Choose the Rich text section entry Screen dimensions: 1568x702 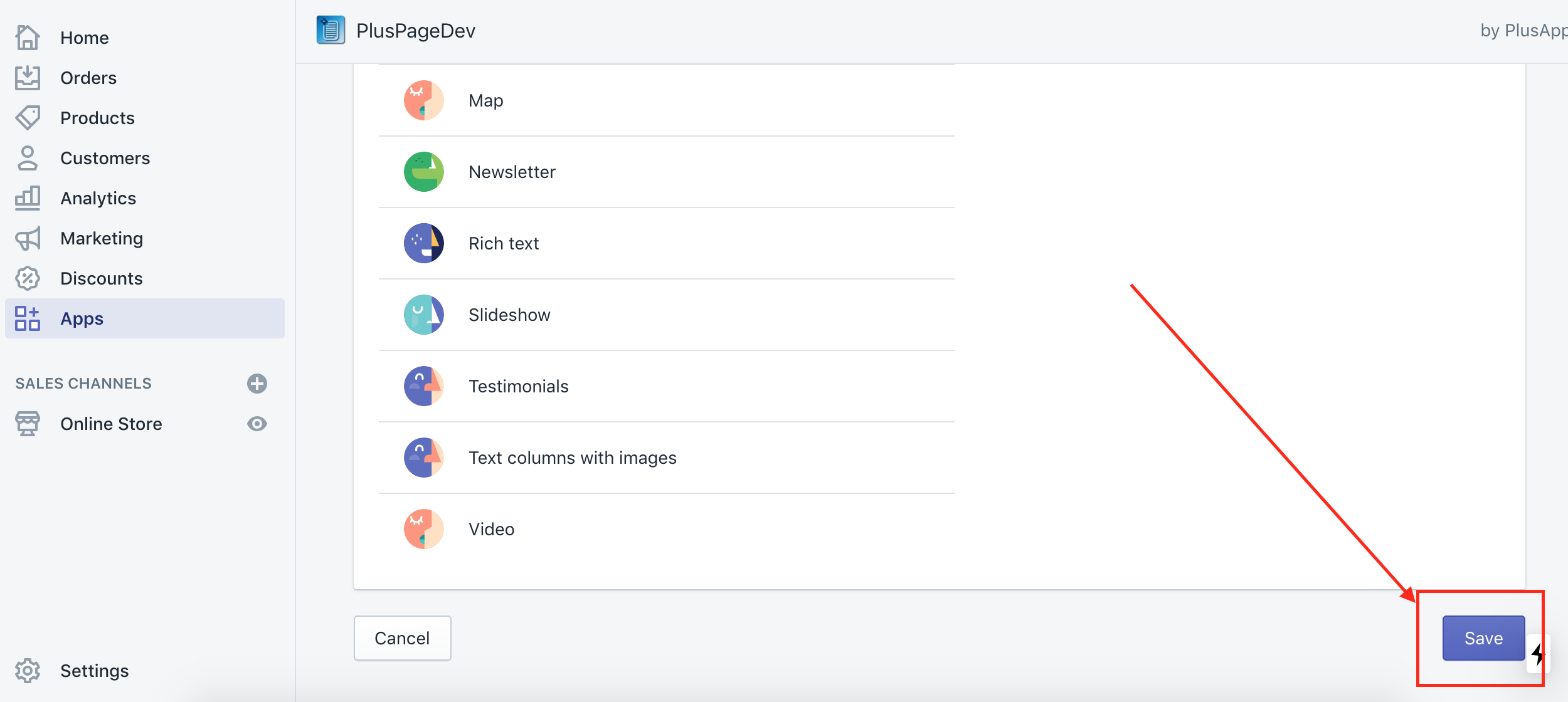[503, 243]
